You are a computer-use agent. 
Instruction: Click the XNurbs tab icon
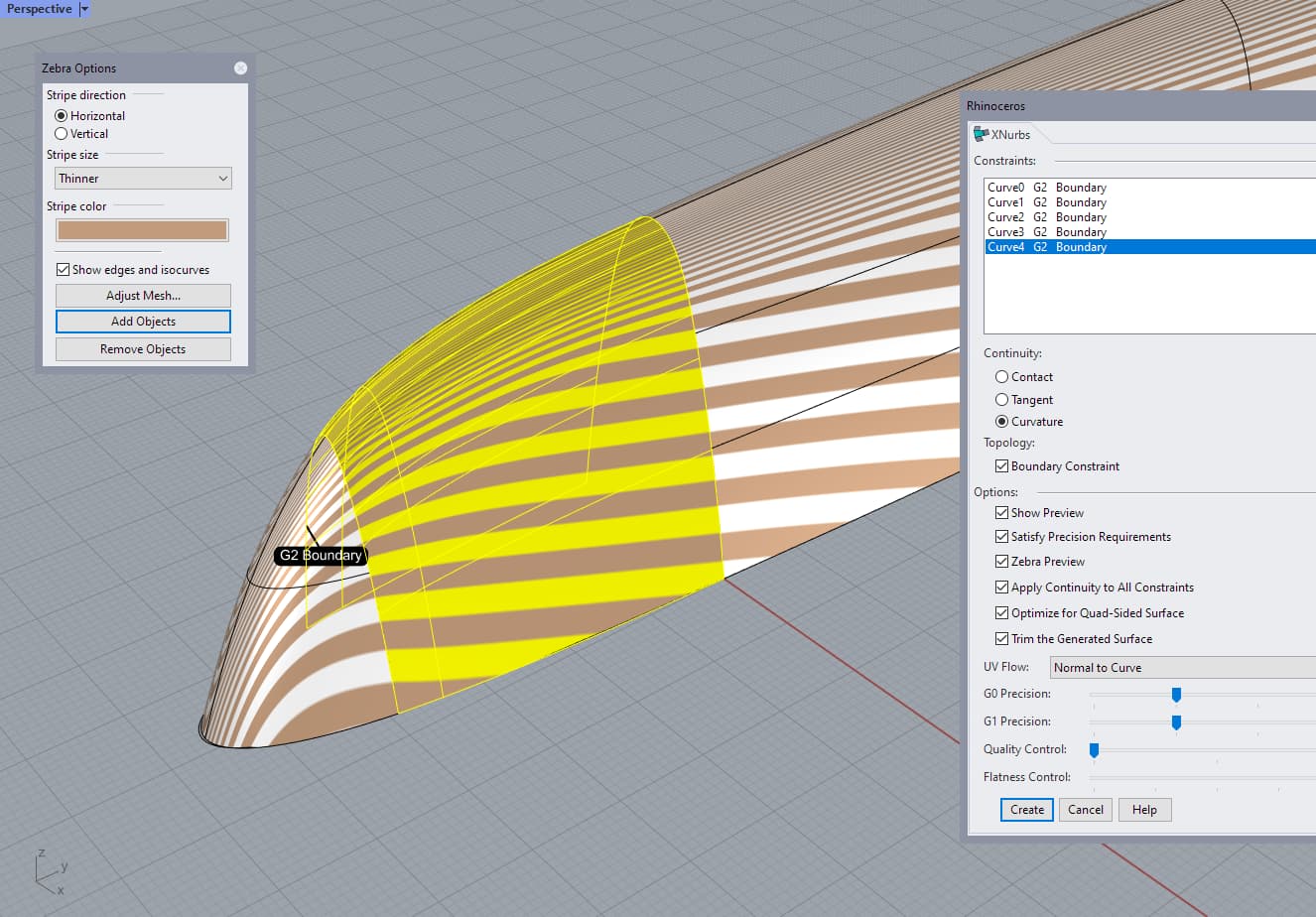981,134
